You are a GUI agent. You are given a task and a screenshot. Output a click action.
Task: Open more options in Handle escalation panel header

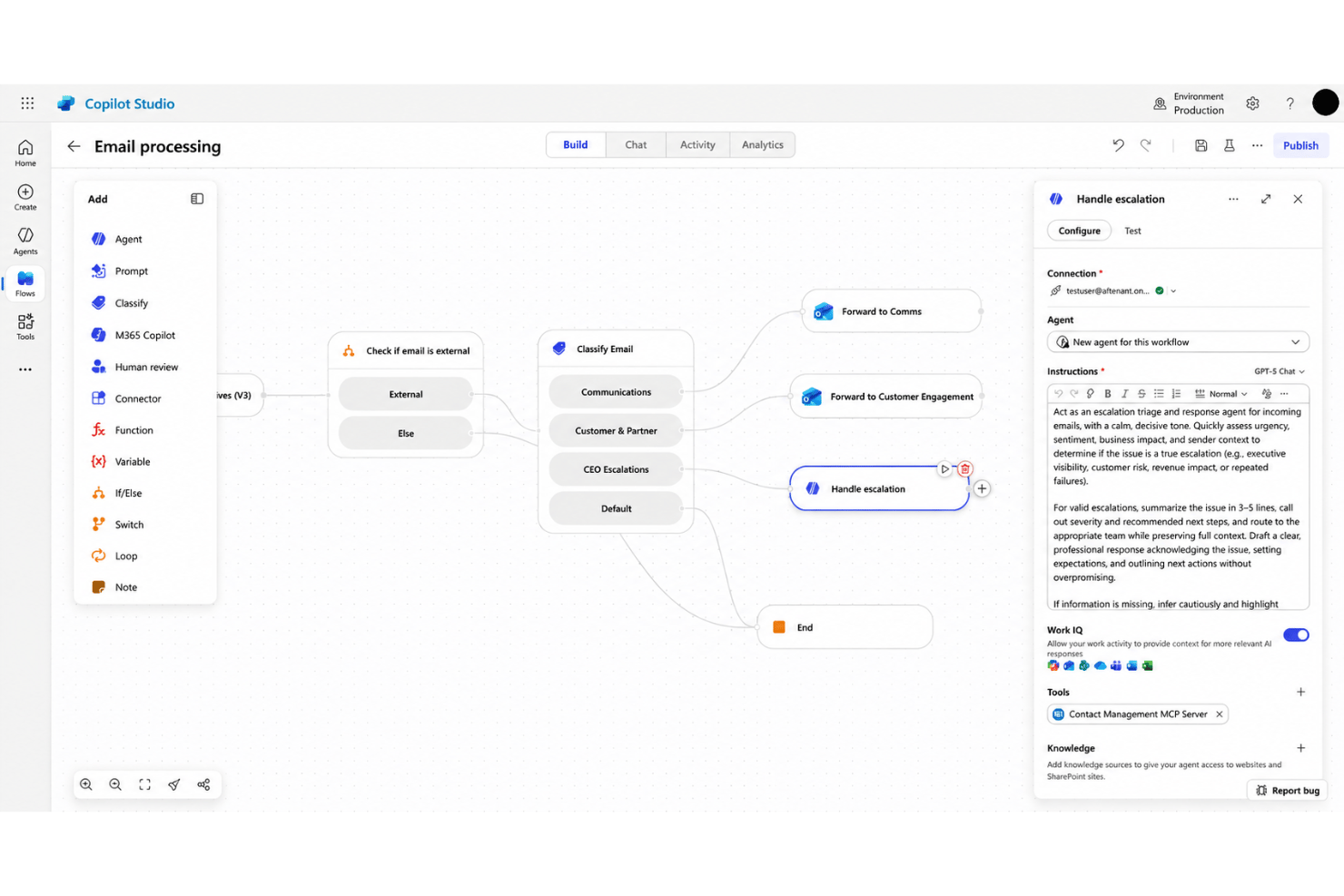pos(1233,199)
